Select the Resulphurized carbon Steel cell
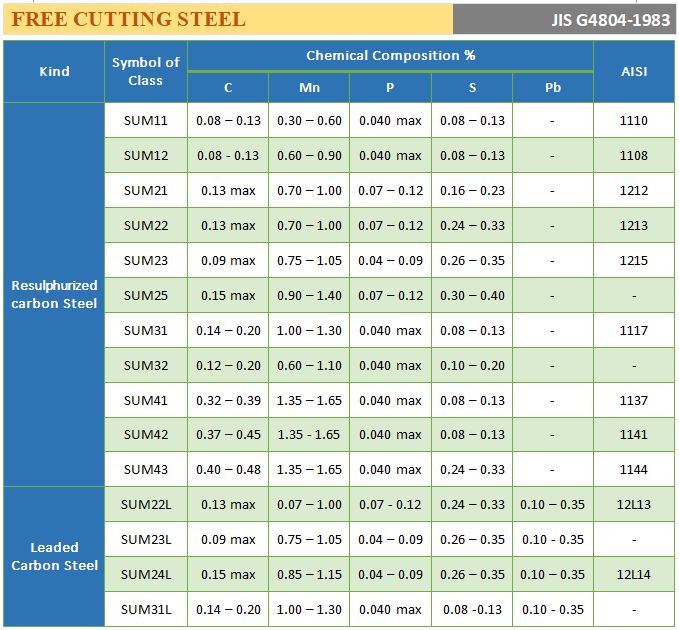This screenshot has height=630, width=679. pos(54,294)
